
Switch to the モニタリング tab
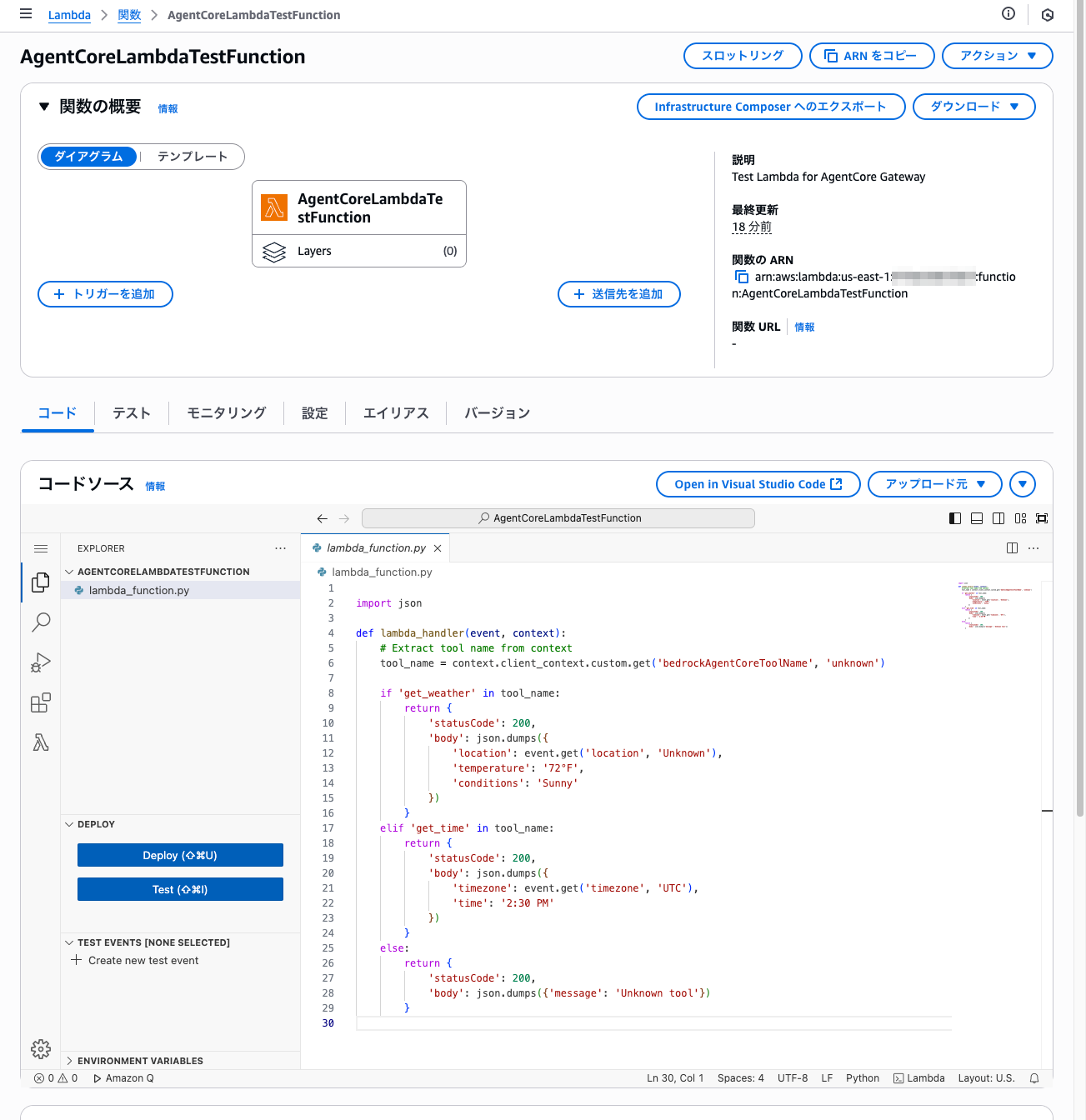tap(227, 413)
